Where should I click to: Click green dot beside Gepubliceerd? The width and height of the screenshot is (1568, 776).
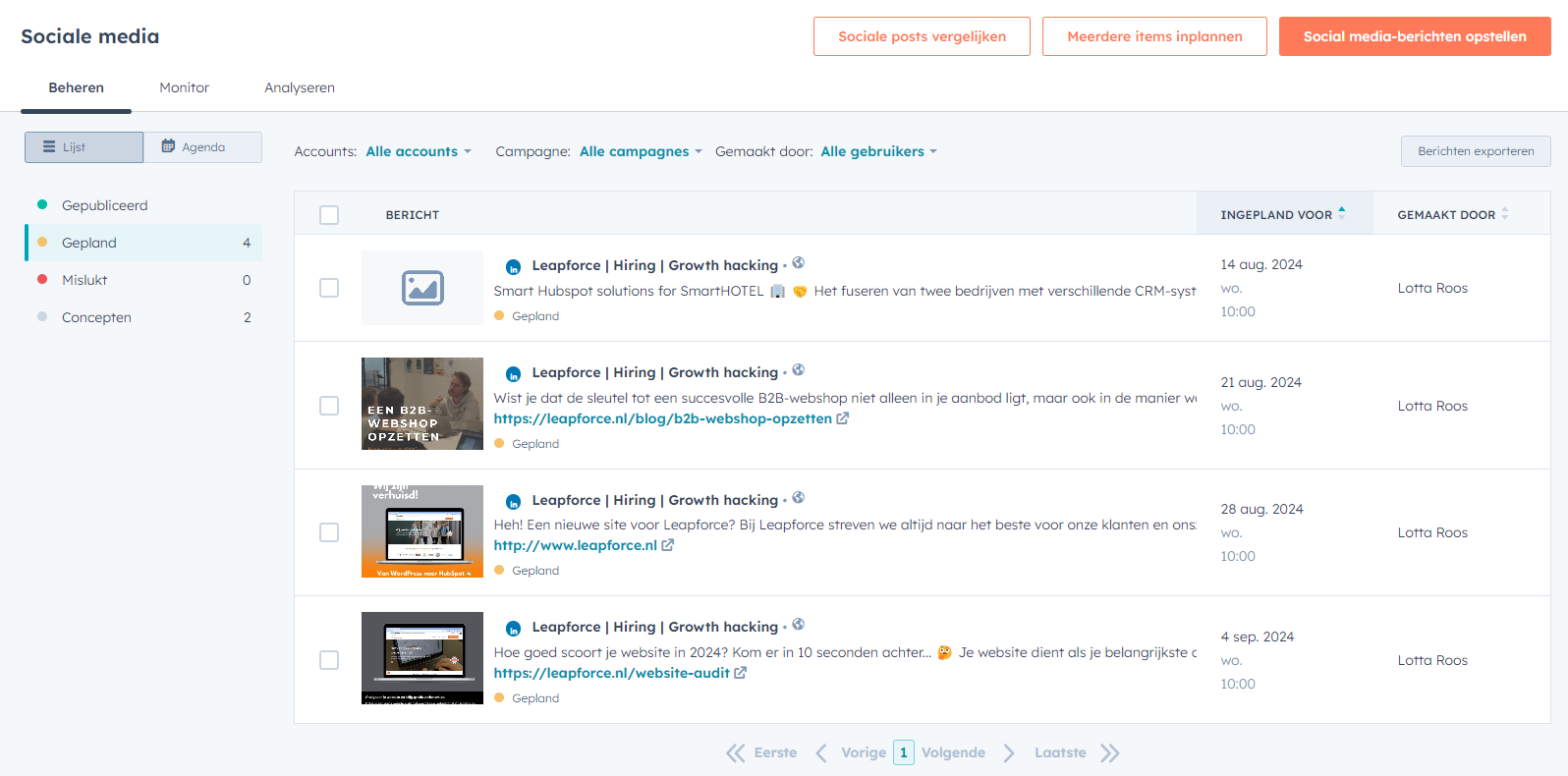[x=42, y=204]
